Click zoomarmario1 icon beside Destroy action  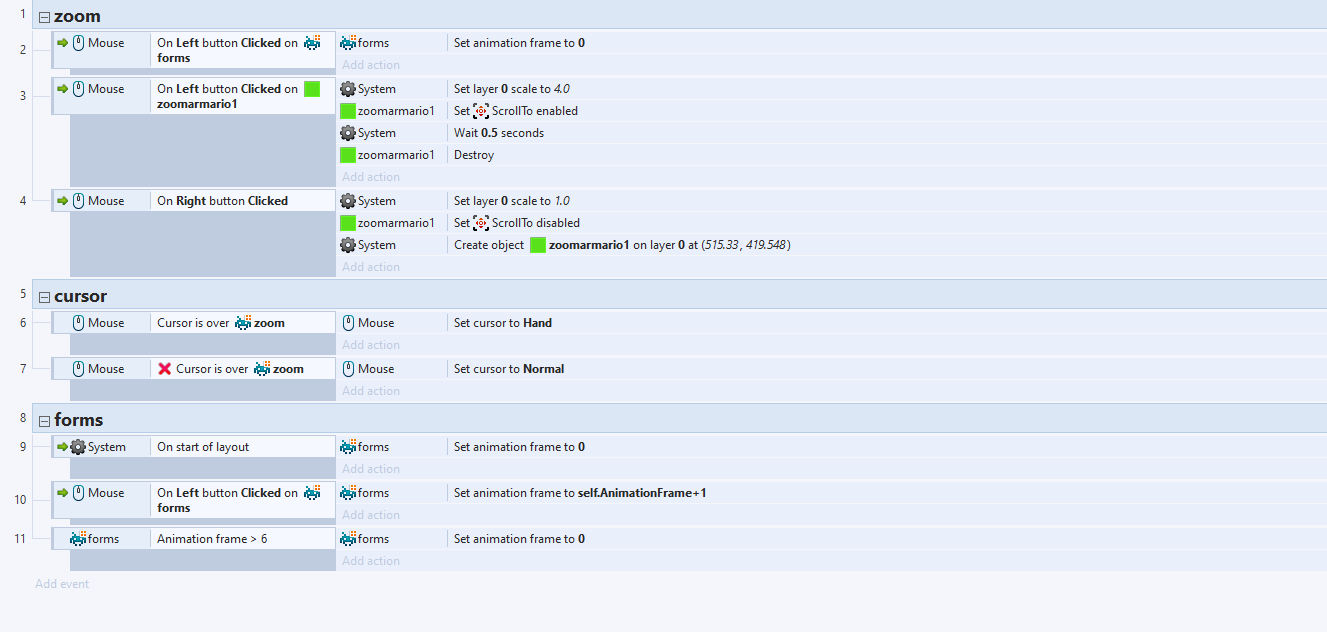(x=348, y=155)
